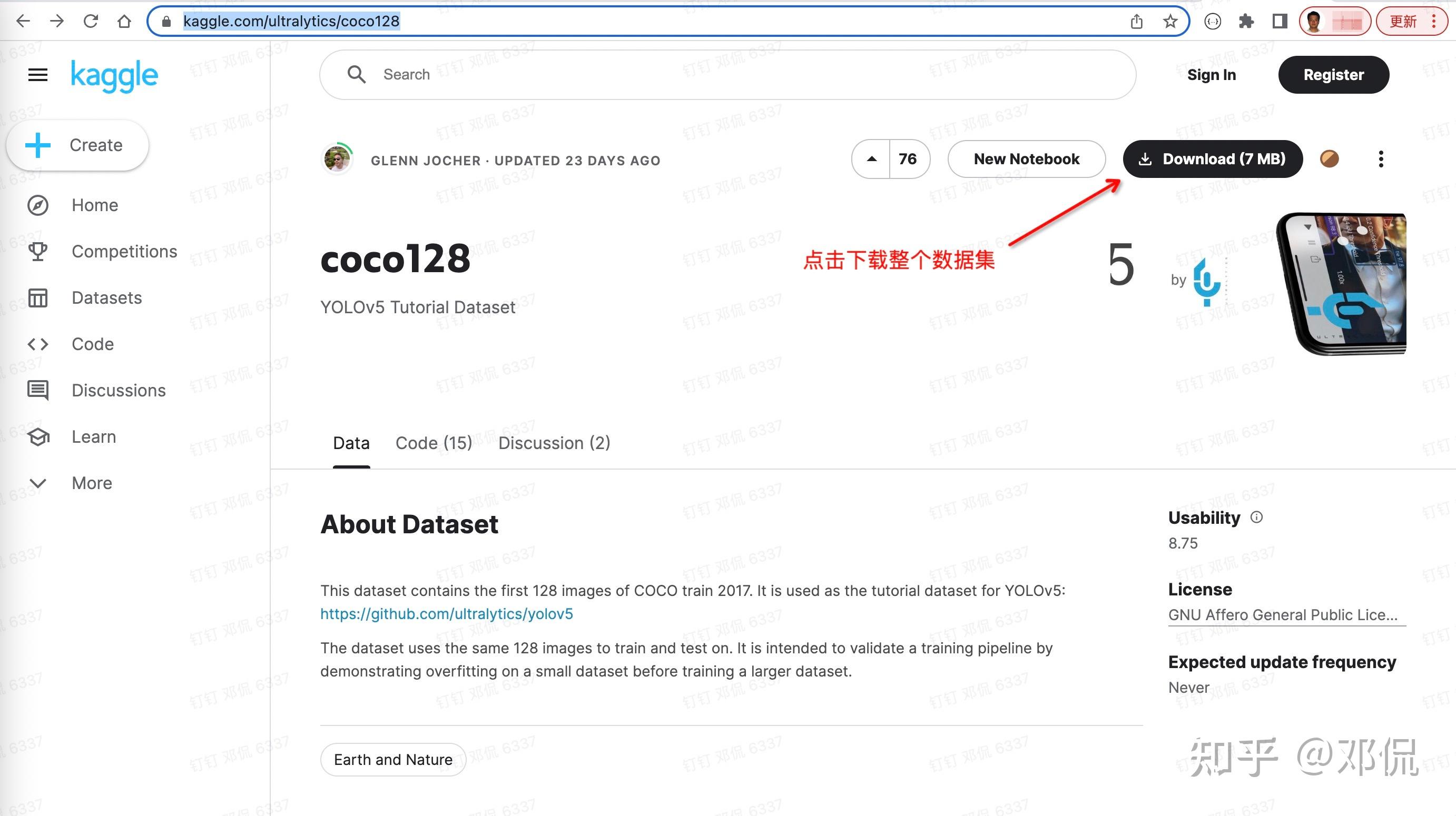Open browser extensions puzzle icon

(x=1246, y=22)
